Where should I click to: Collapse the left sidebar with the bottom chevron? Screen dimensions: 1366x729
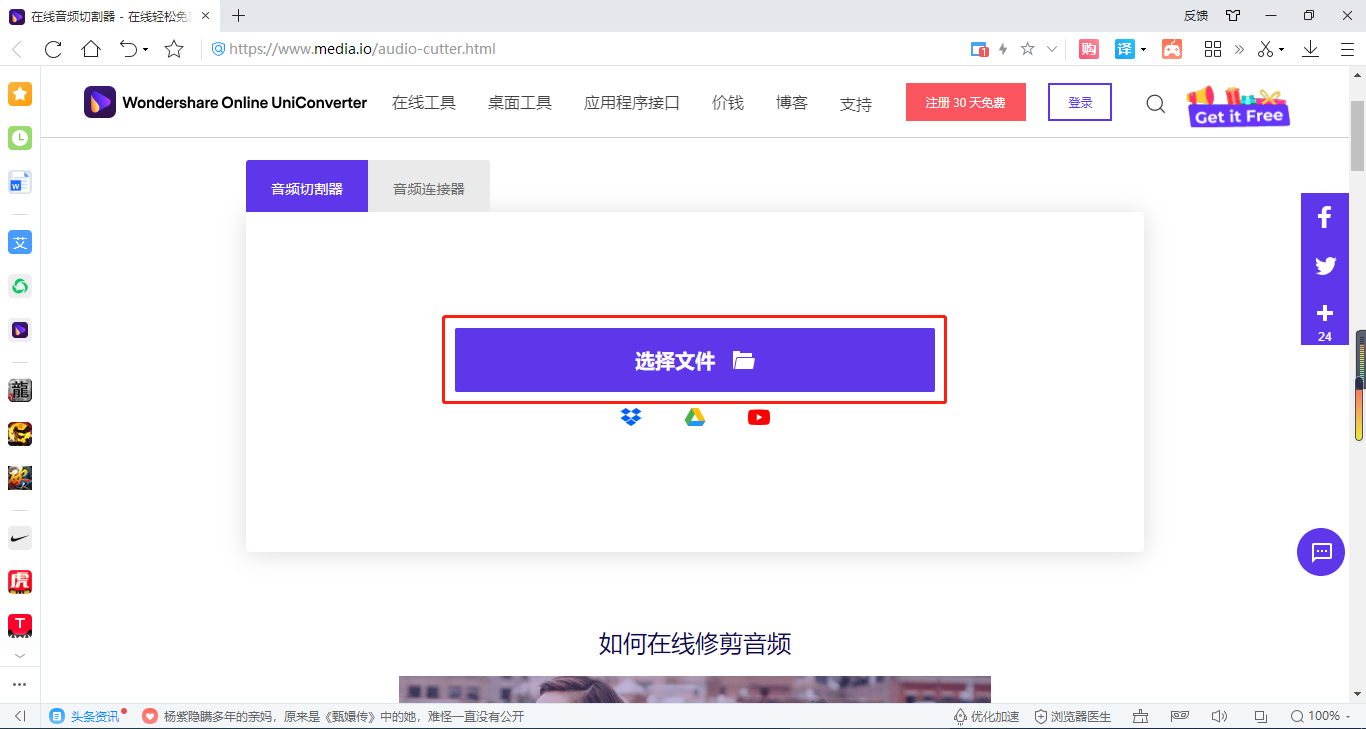19,655
